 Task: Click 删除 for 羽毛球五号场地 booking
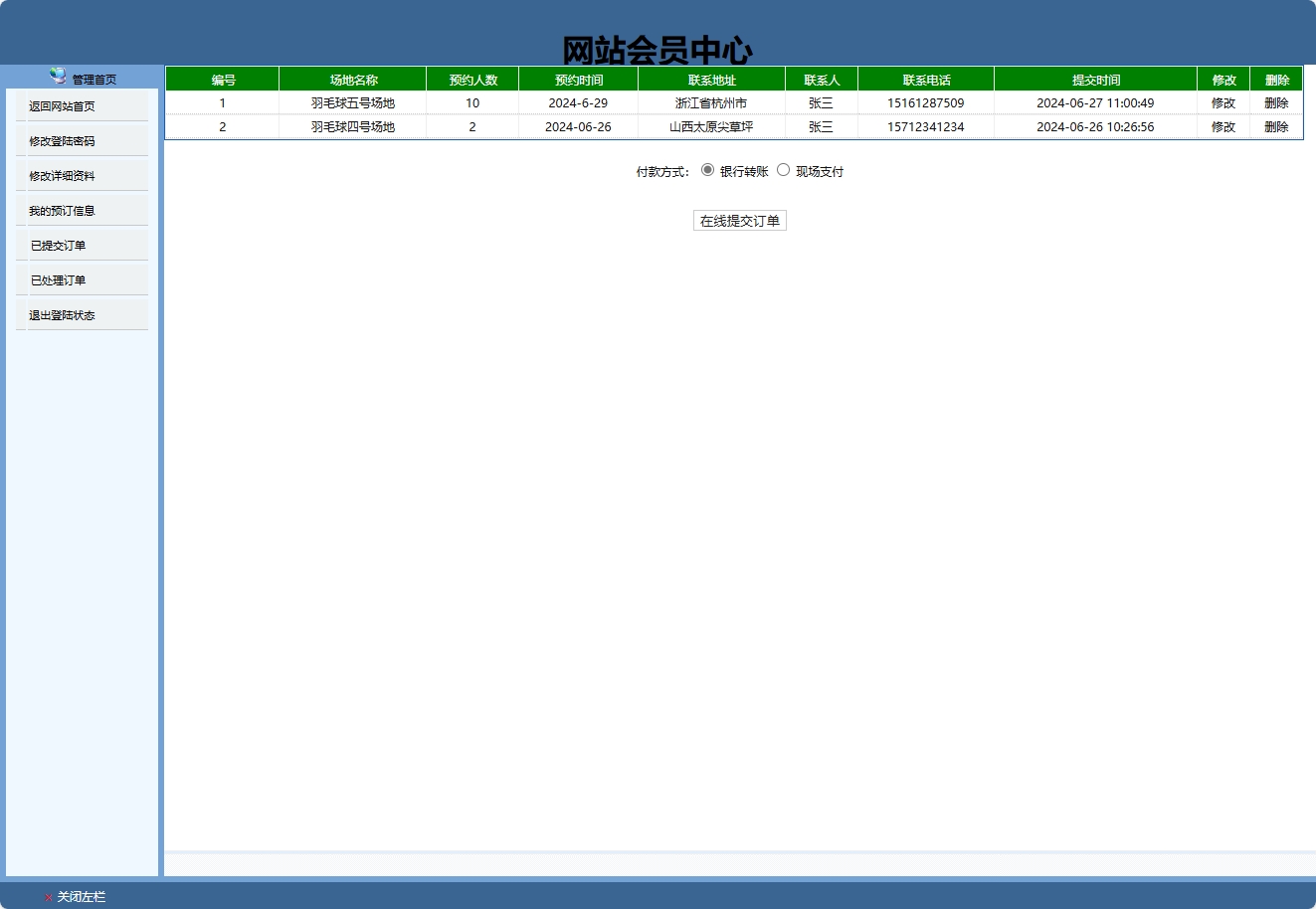pos(1276,102)
